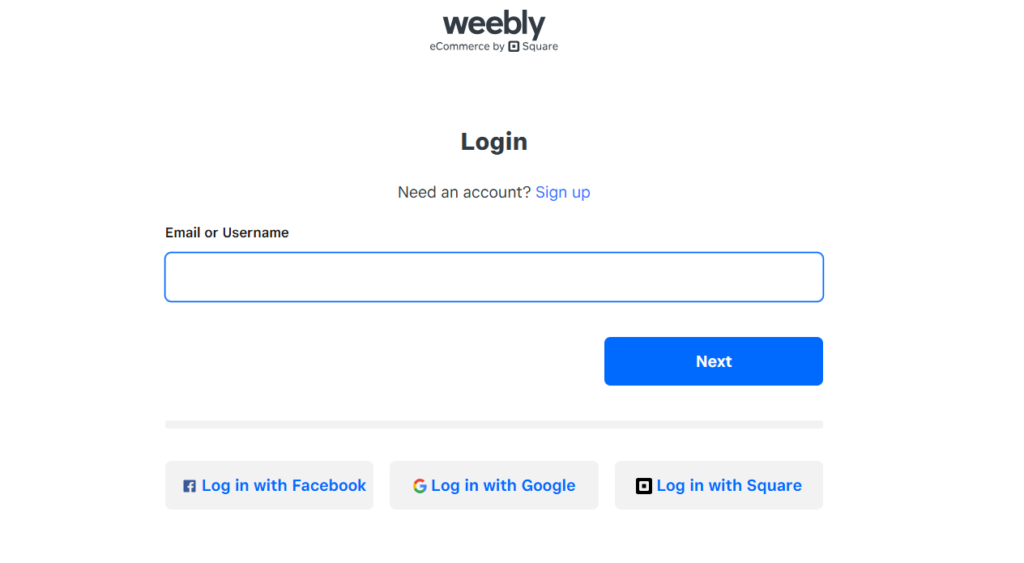
Task: Click the Facebook logo icon
Action: (x=189, y=486)
